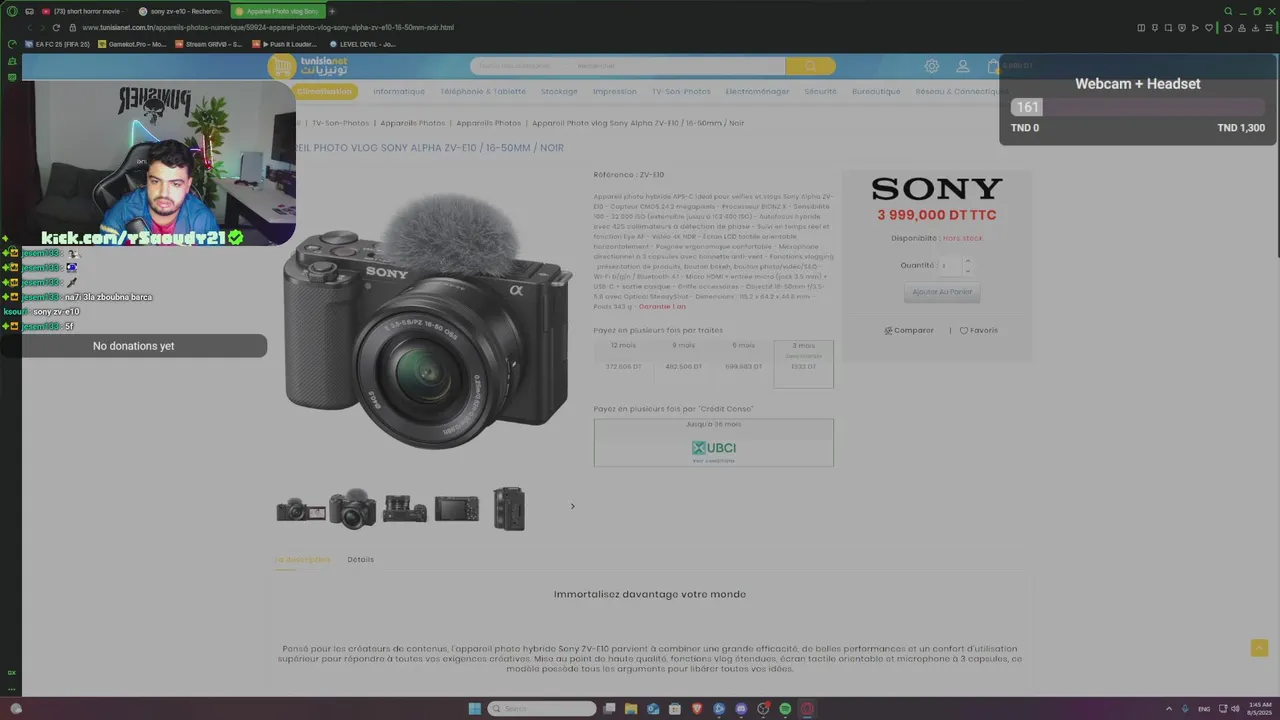The height and width of the screenshot is (720, 1280).
Task: Click TV-Son-Photos breadcrumb link
Action: tap(340, 123)
